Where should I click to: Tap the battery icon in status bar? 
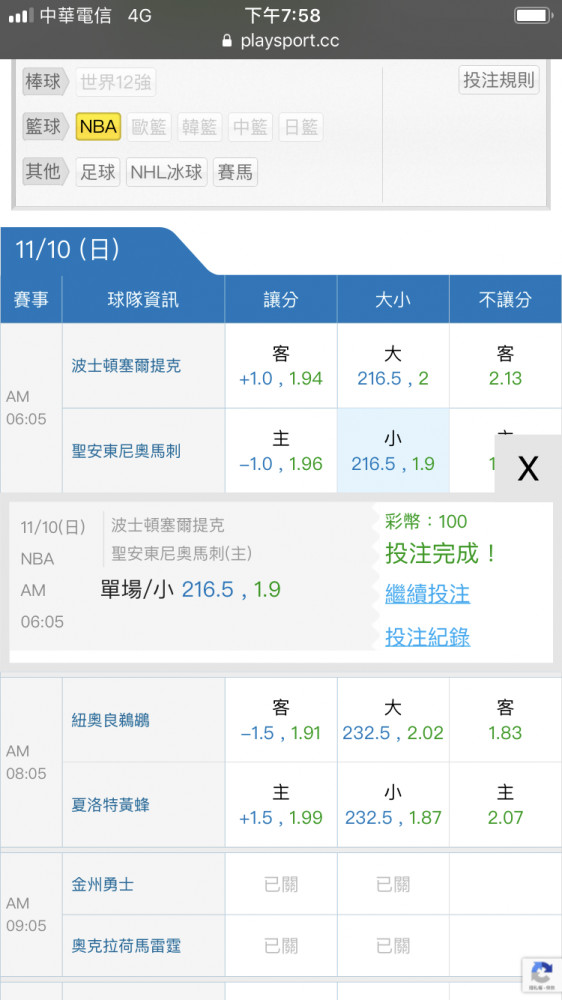[x=533, y=15]
